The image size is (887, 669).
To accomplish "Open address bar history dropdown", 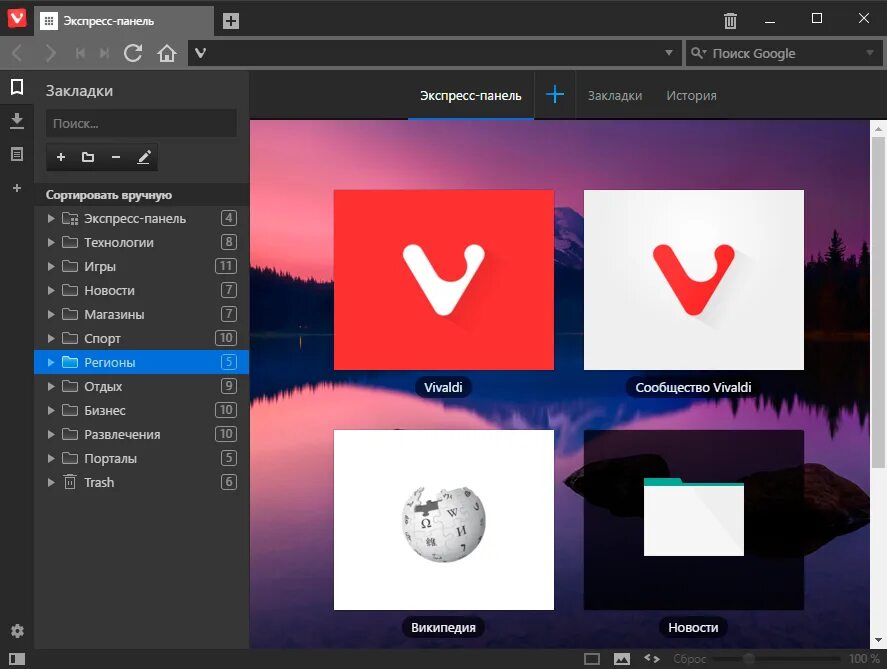I will coord(669,53).
